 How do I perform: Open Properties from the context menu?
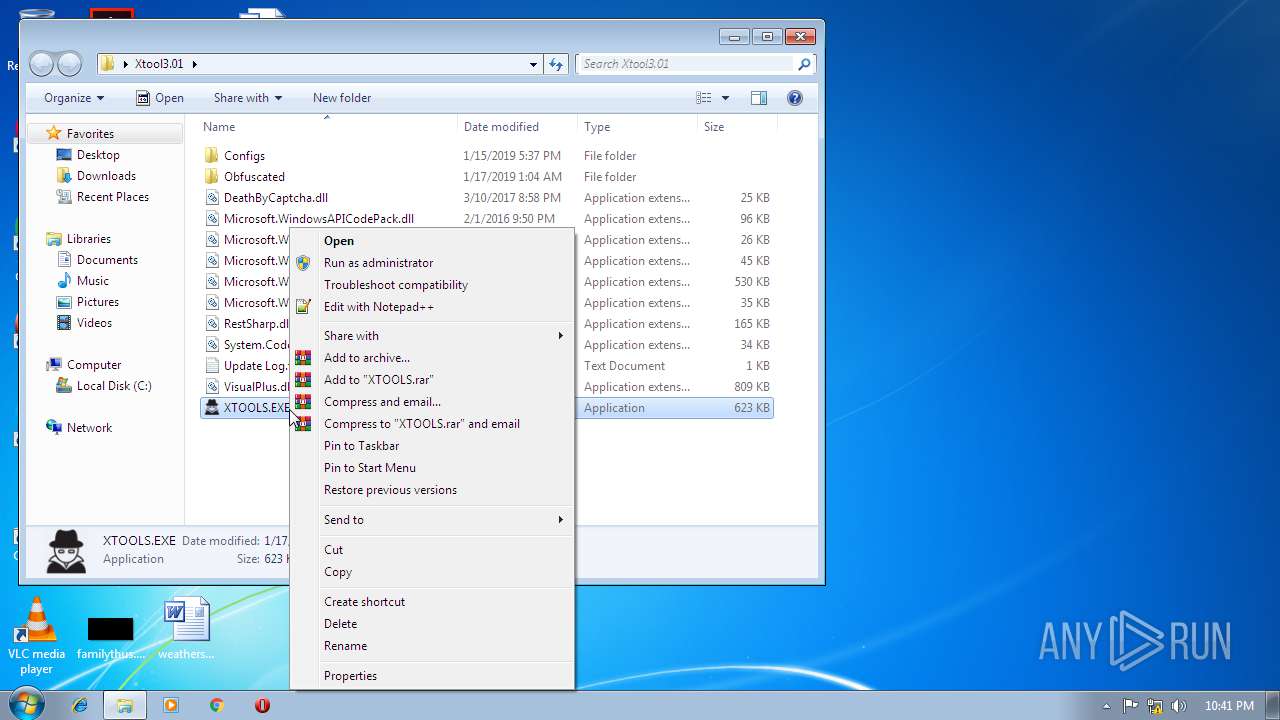[433, 676]
